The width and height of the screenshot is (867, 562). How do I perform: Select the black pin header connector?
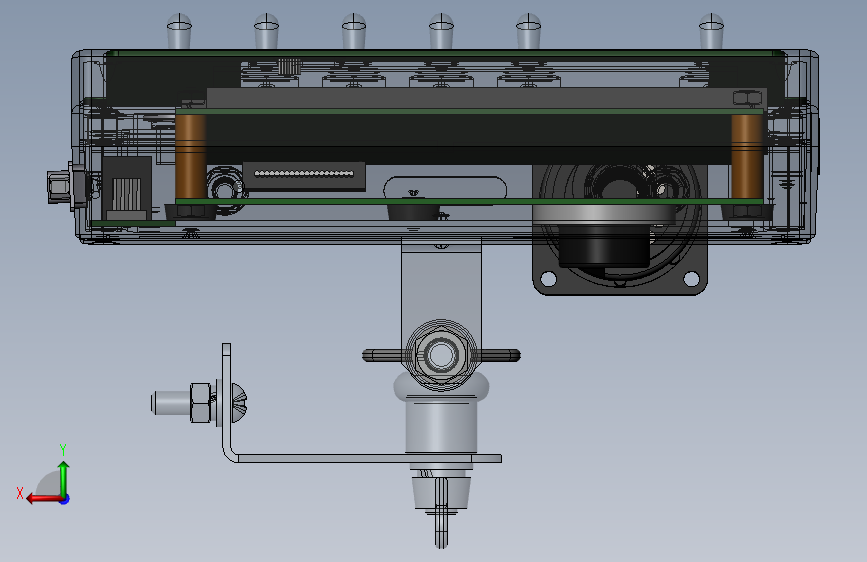tap(304, 176)
